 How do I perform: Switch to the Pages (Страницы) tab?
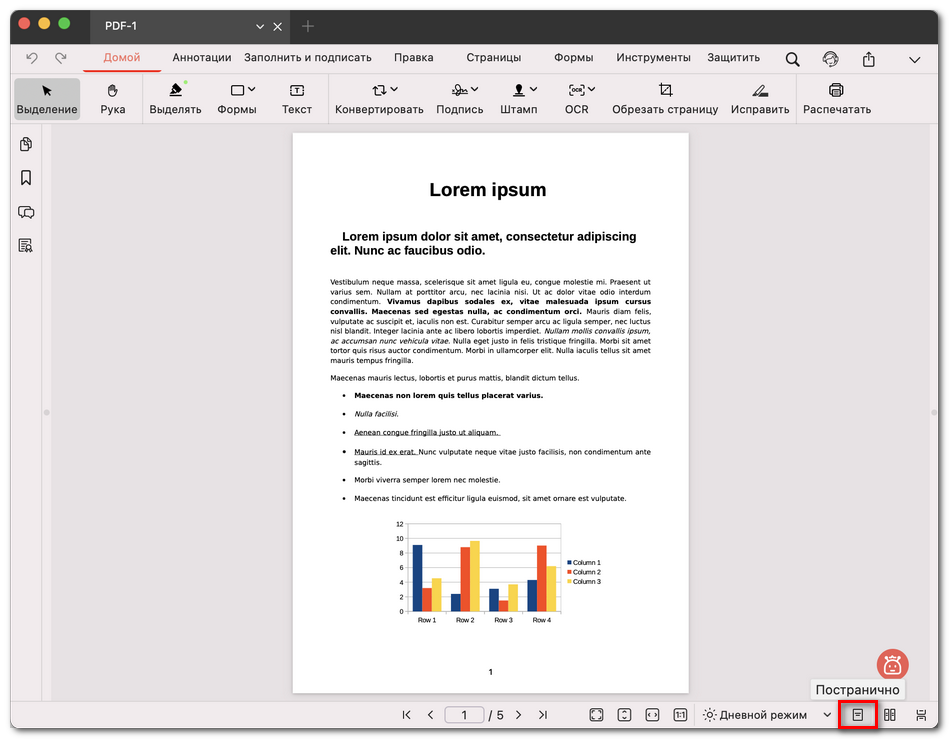pyautogui.click(x=493, y=58)
